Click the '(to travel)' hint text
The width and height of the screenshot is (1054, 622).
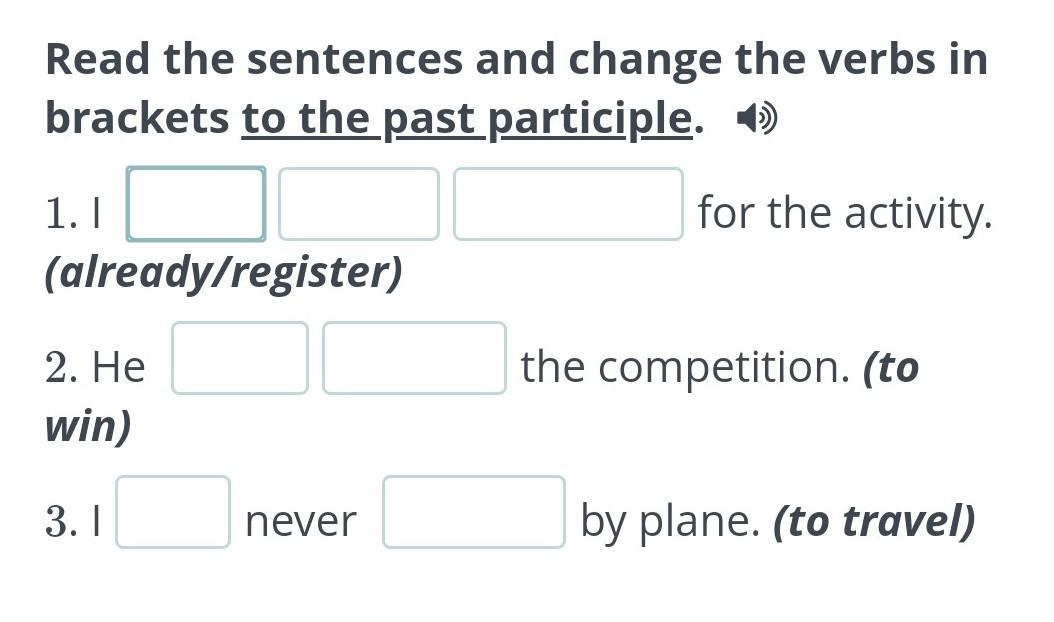[x=874, y=521]
